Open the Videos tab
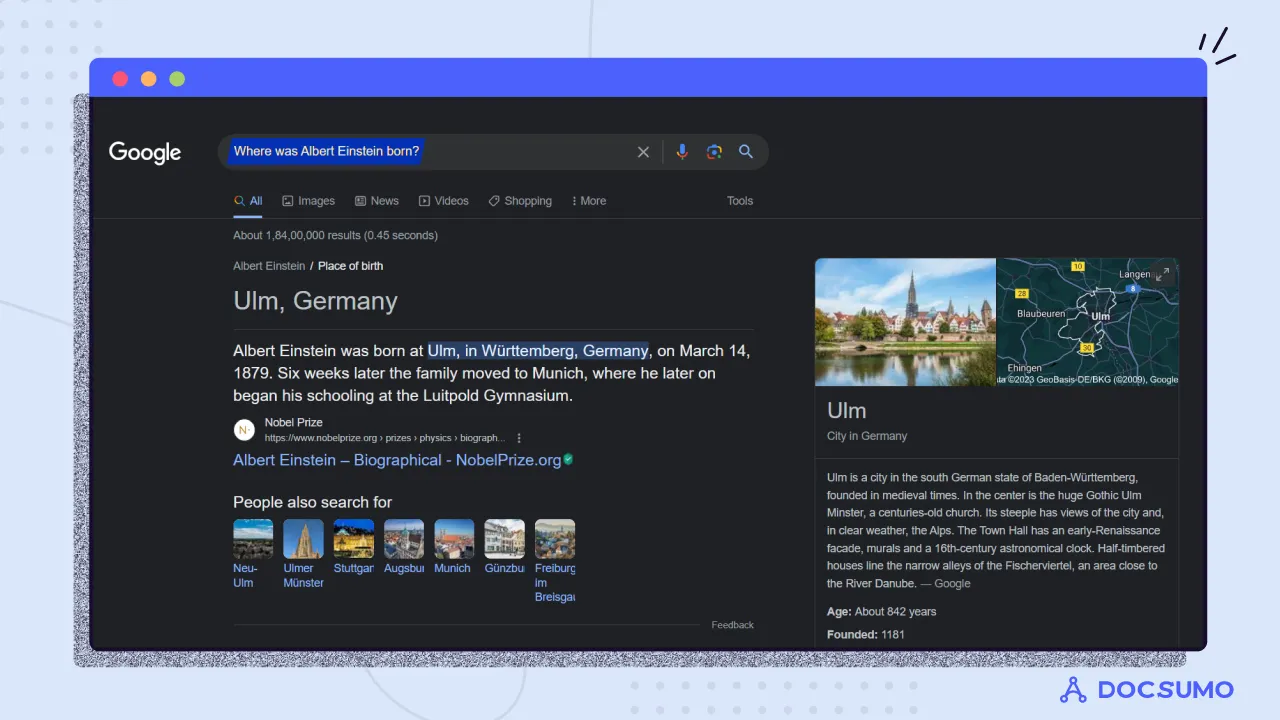Viewport: 1280px width, 720px height. tap(443, 201)
